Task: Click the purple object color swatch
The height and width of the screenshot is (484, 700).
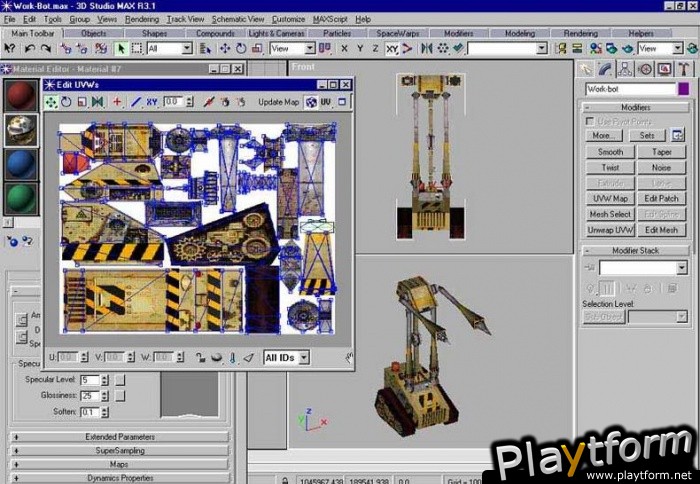Action: [683, 89]
